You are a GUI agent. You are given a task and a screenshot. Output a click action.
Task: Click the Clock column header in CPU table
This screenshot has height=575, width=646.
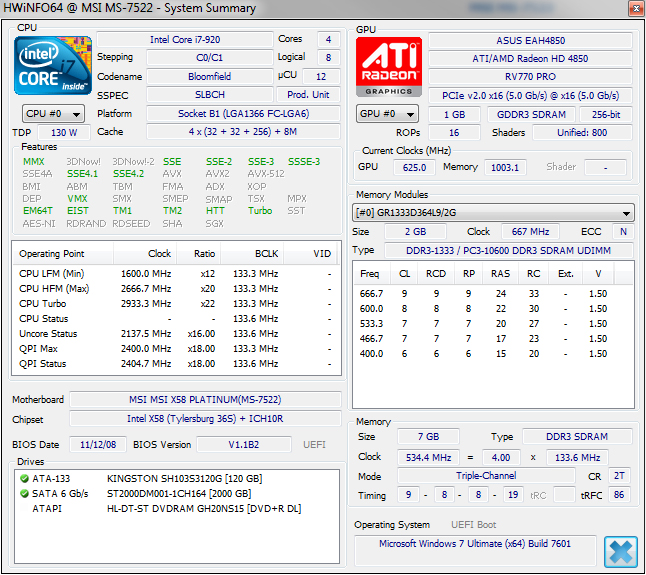point(145,253)
